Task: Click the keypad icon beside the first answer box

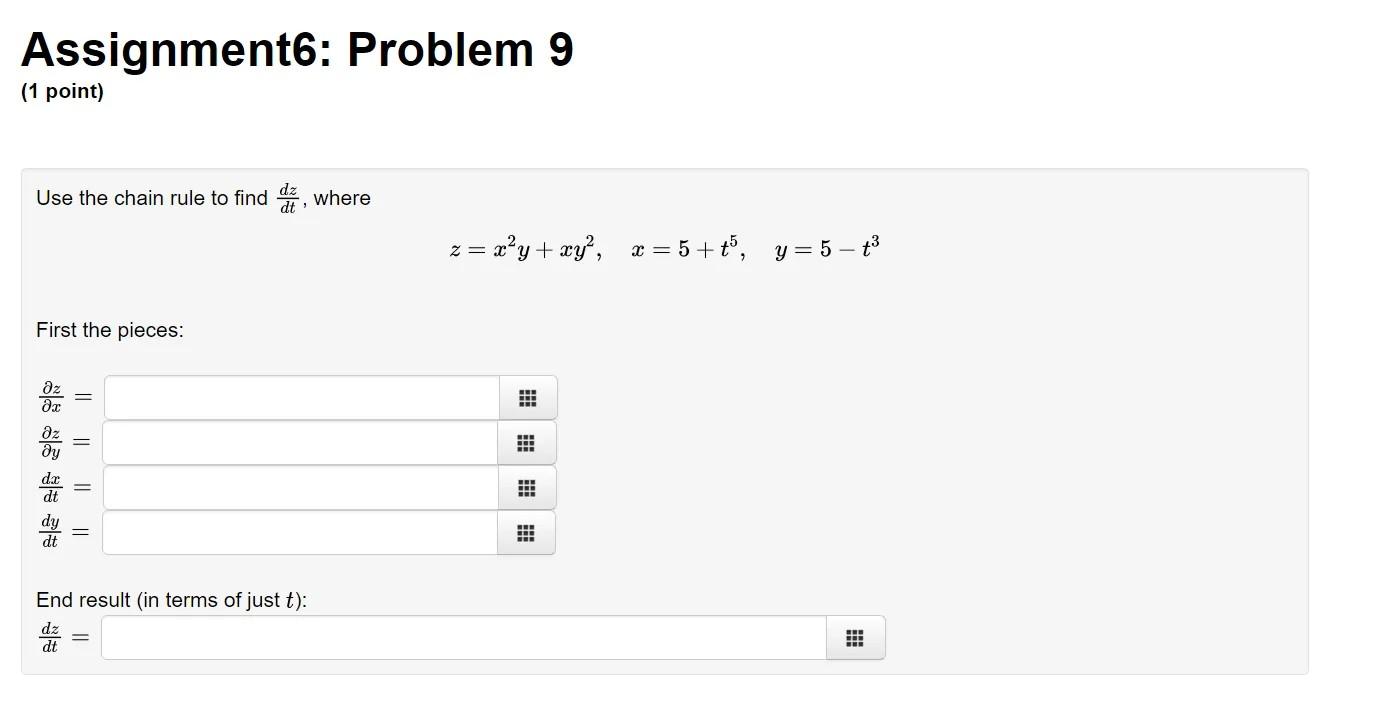Action: [527, 397]
